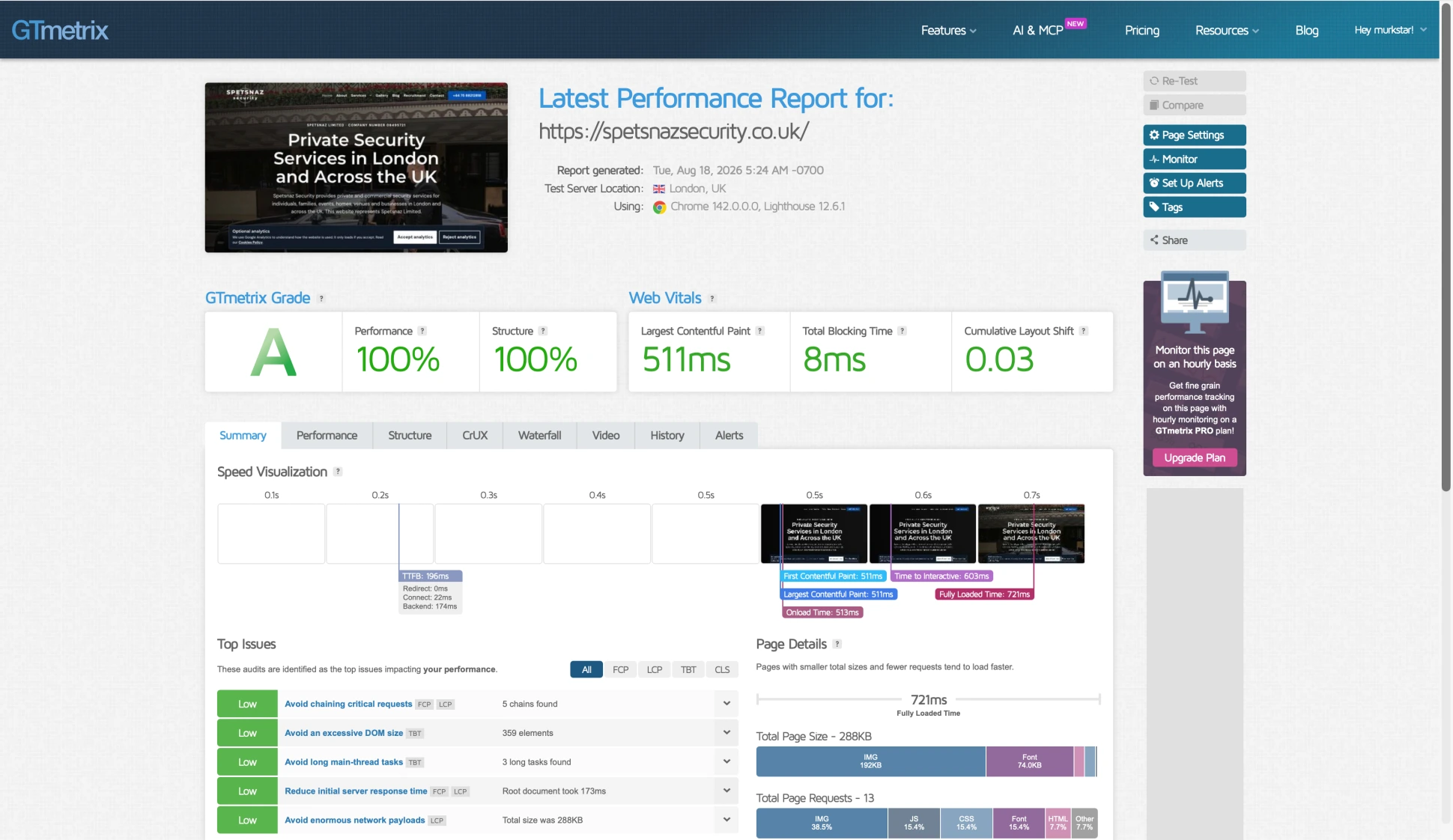Expand the Avoid excessive DOM size row

coord(726,732)
